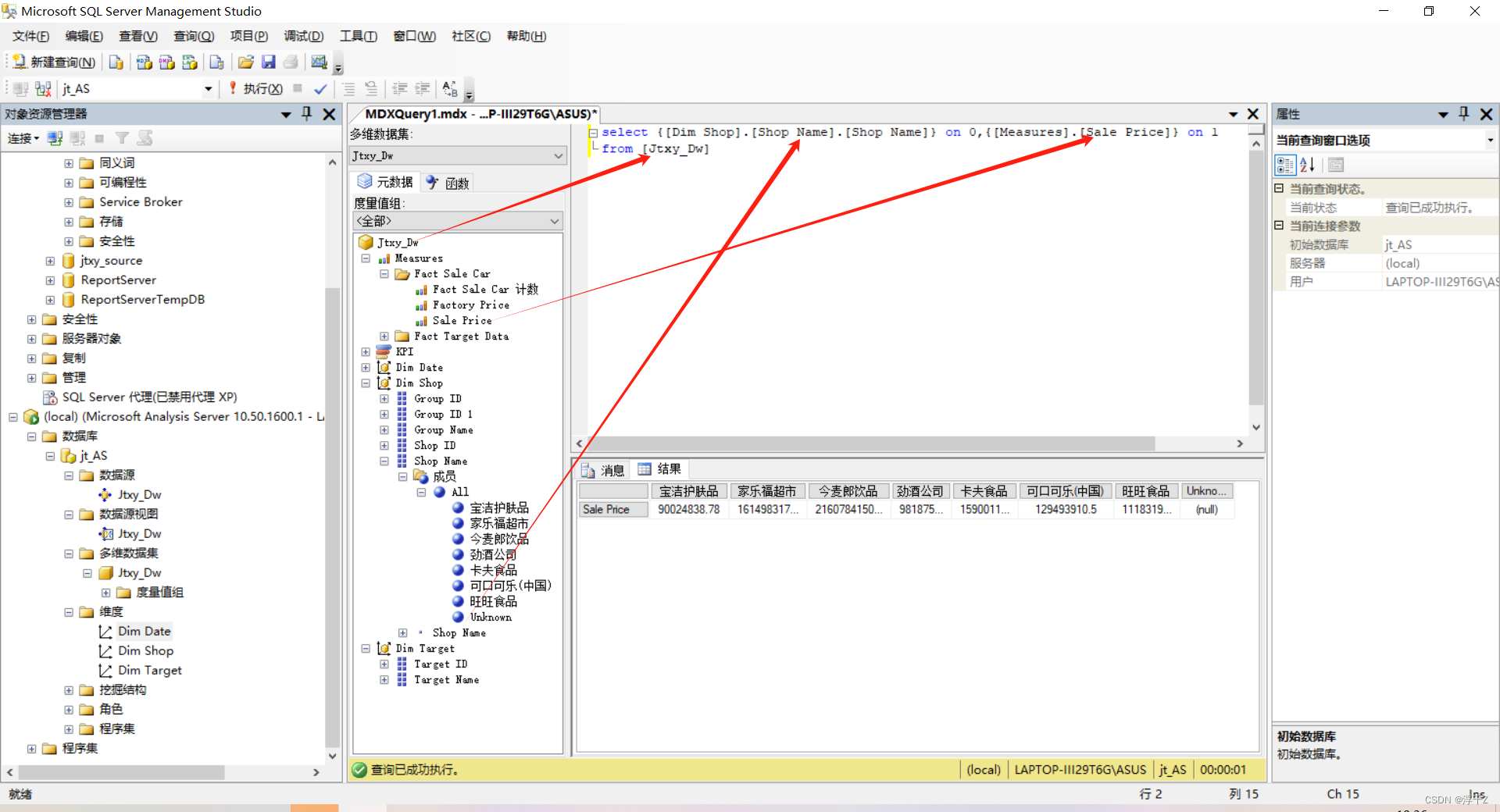The height and width of the screenshot is (812, 1500).
Task: Expand the Group Name attribute
Action: [384, 430]
